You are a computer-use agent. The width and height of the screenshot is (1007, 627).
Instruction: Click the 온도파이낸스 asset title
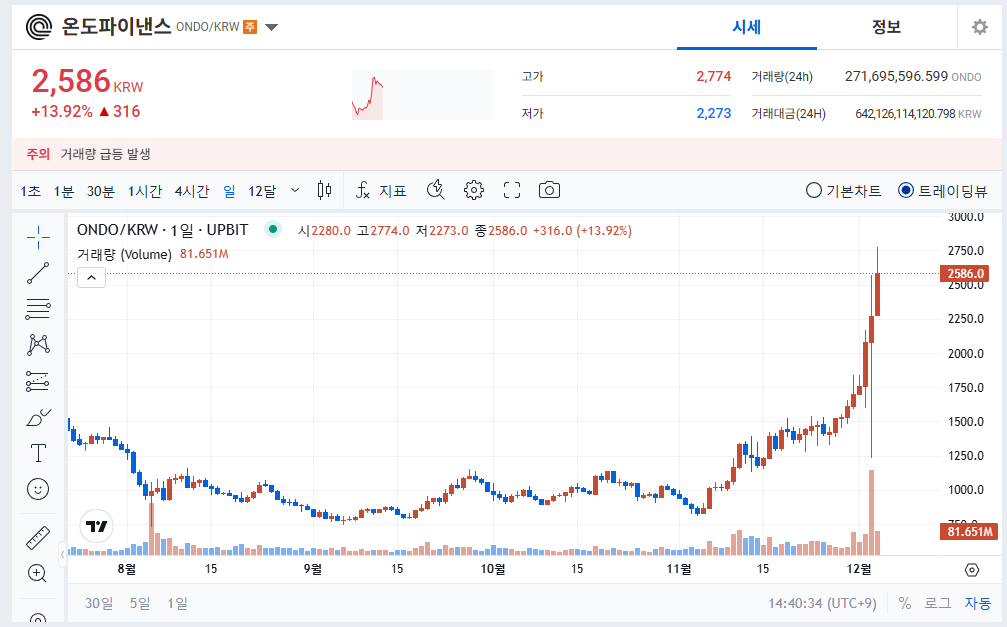click(116, 26)
